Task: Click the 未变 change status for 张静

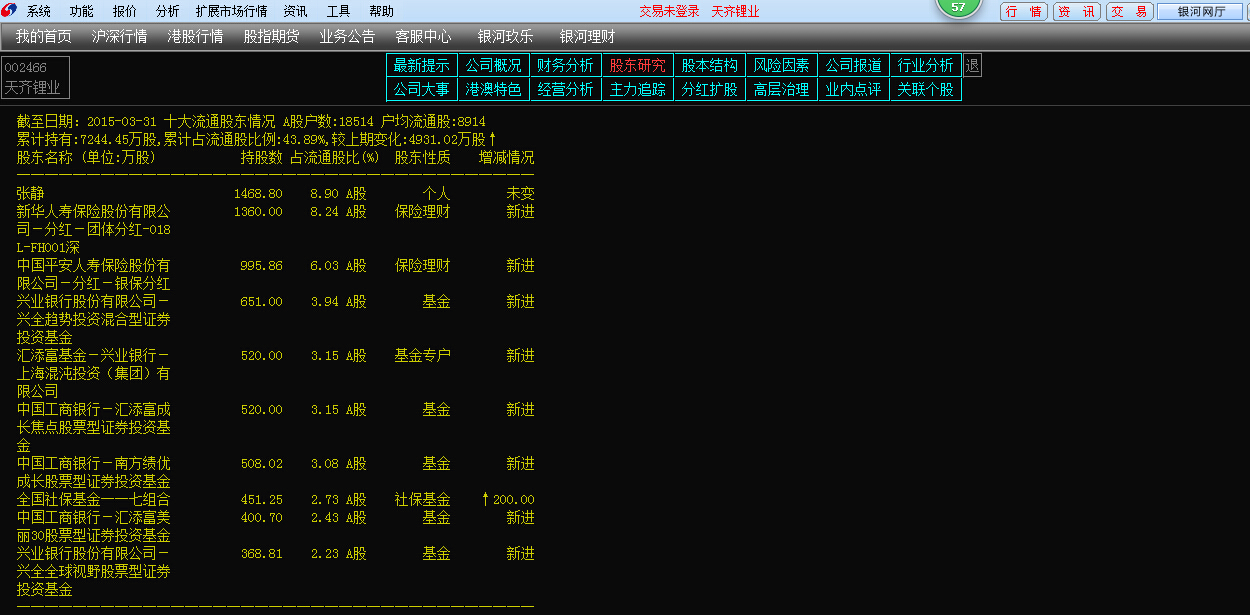Action: (x=520, y=193)
